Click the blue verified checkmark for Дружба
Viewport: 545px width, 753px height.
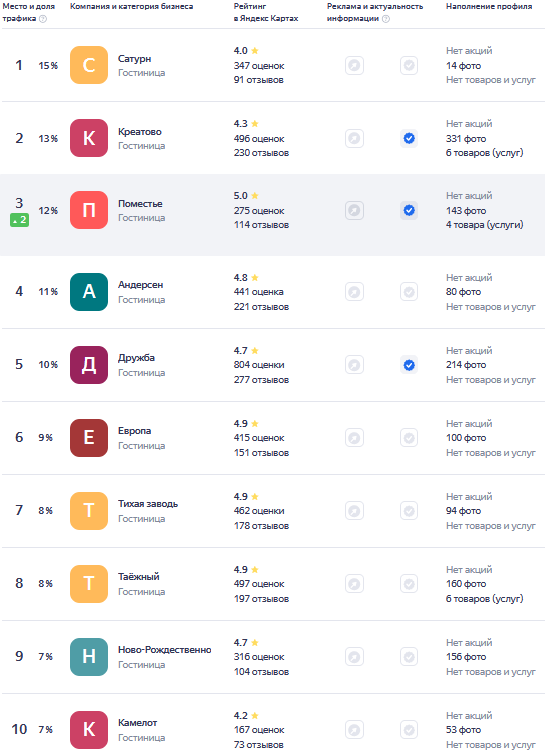coord(409,365)
